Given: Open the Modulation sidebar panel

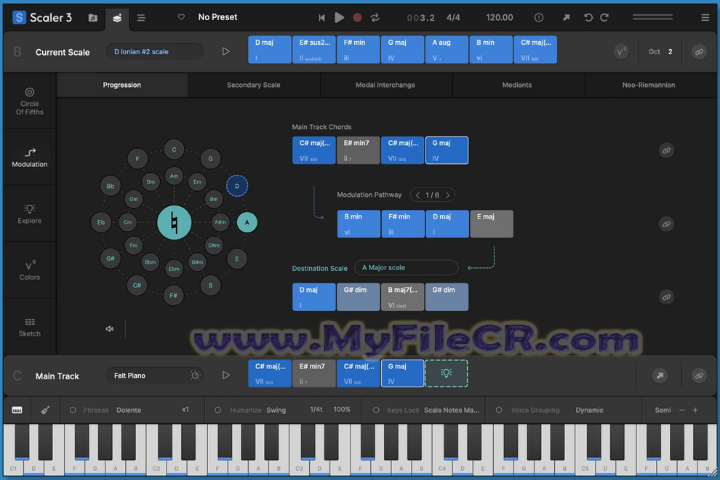Looking at the screenshot, I should point(29,158).
